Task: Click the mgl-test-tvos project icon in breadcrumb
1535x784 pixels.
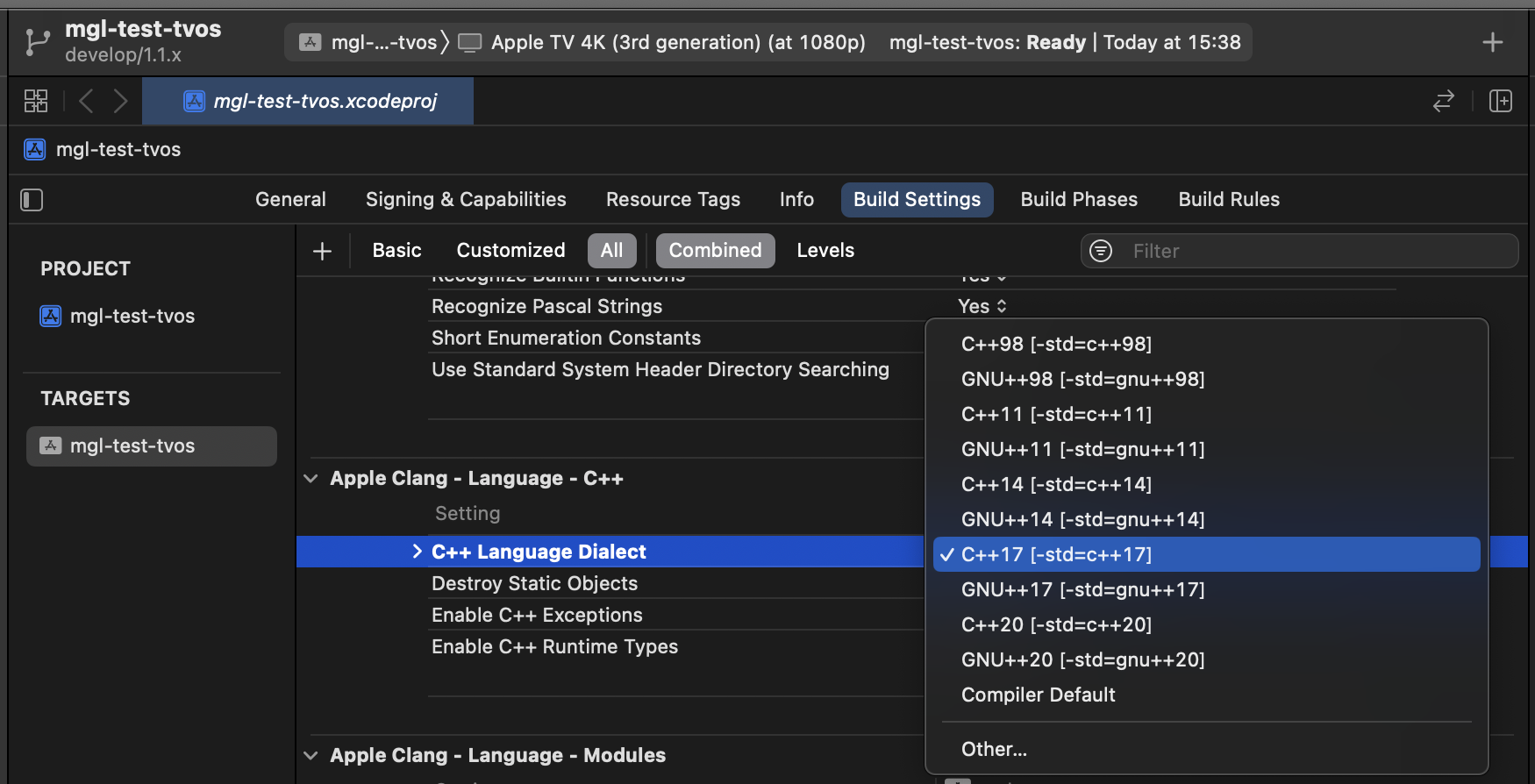Action: 34,149
